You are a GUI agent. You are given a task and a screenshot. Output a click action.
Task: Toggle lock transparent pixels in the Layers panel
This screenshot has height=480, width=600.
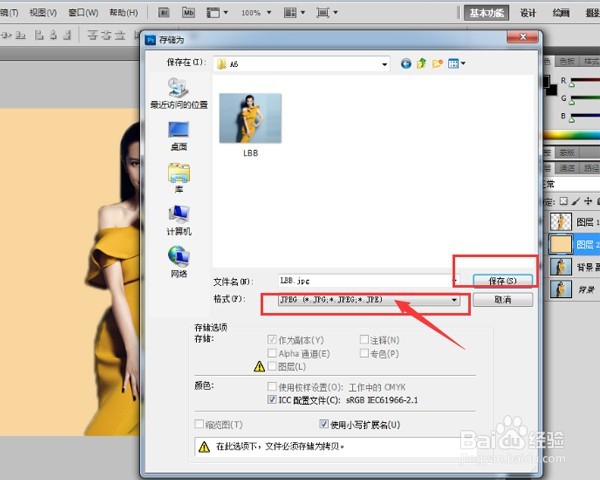[563, 201]
